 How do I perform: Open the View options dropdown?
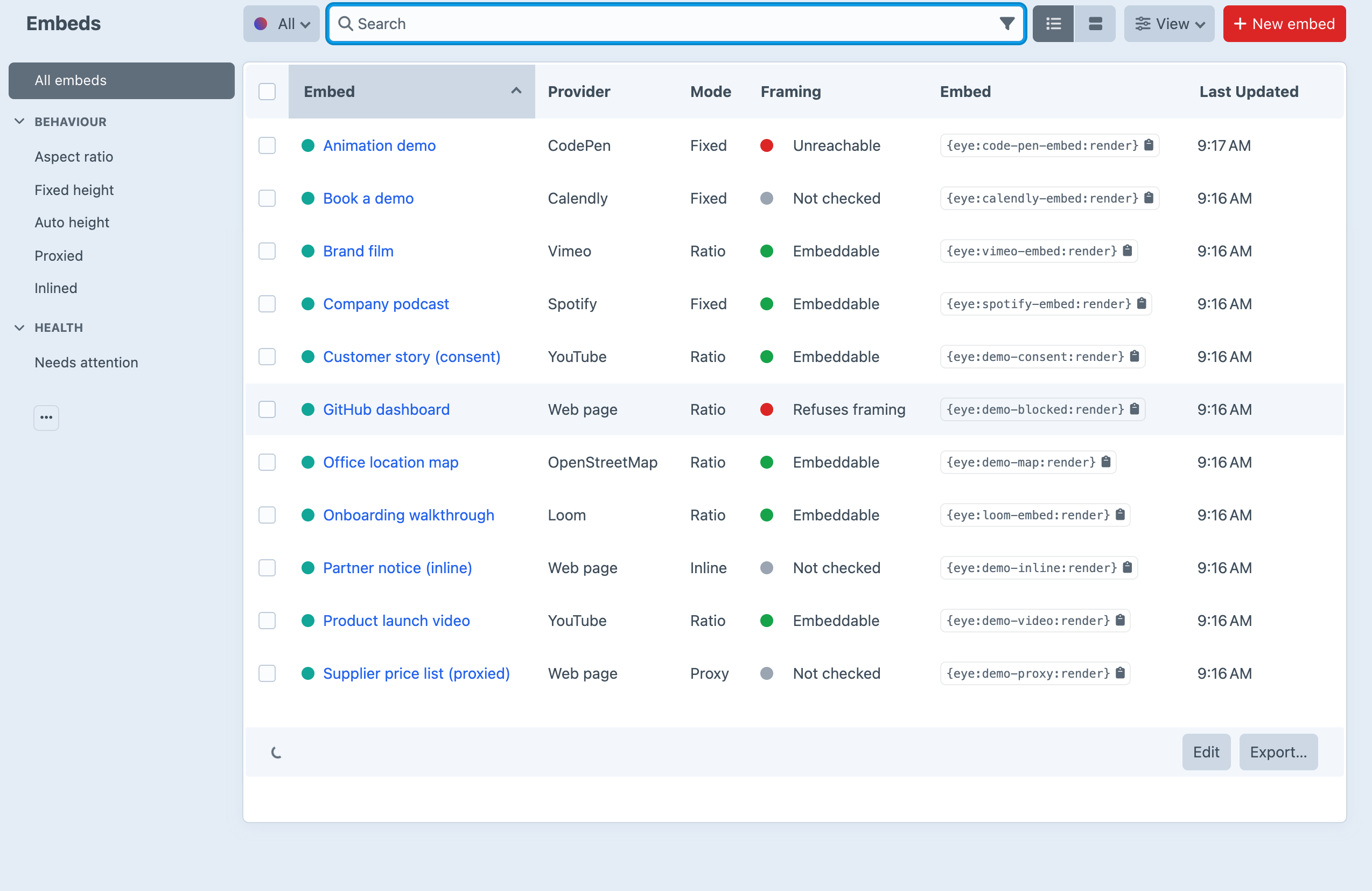point(1169,24)
